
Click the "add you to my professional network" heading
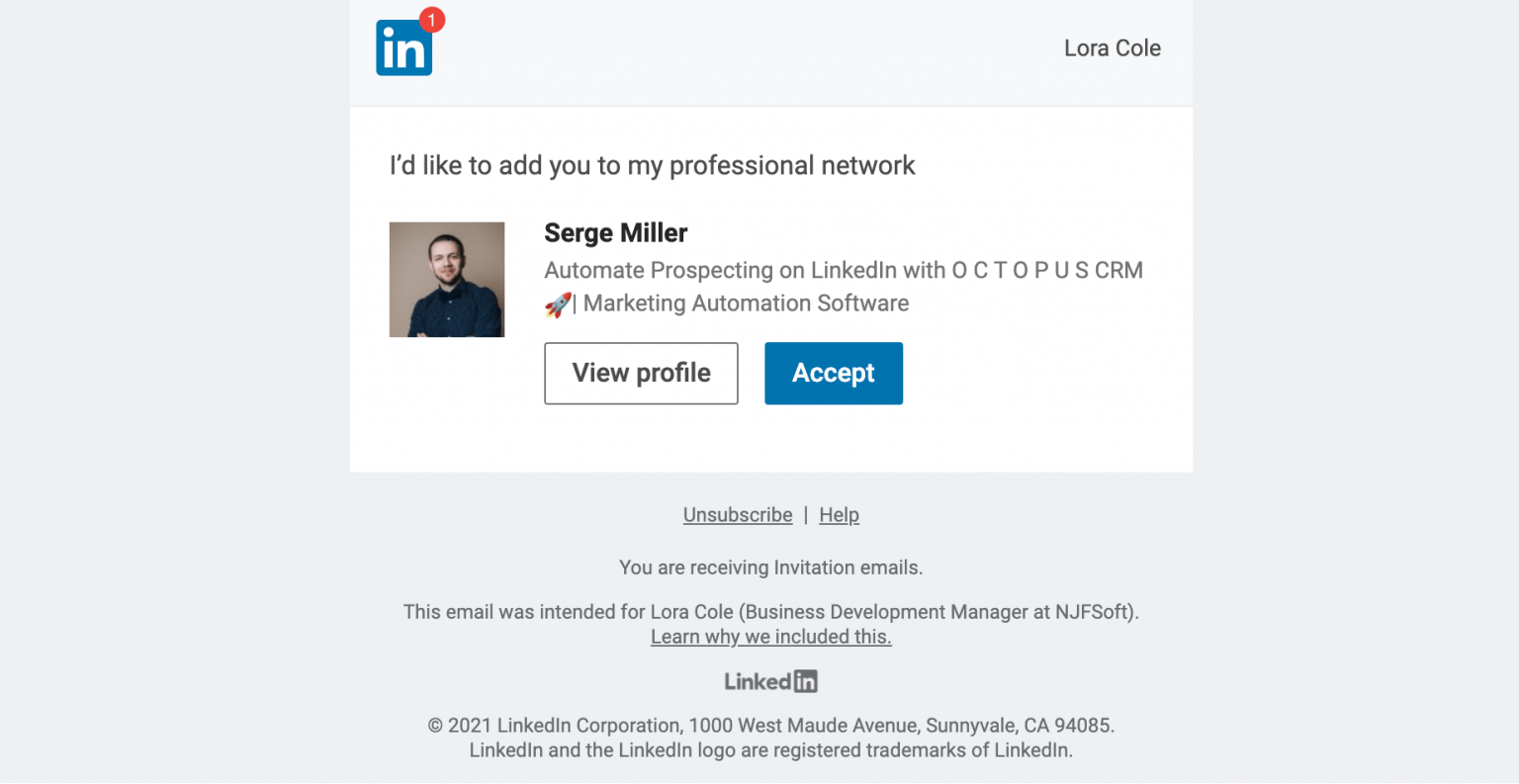pyautogui.click(x=652, y=165)
